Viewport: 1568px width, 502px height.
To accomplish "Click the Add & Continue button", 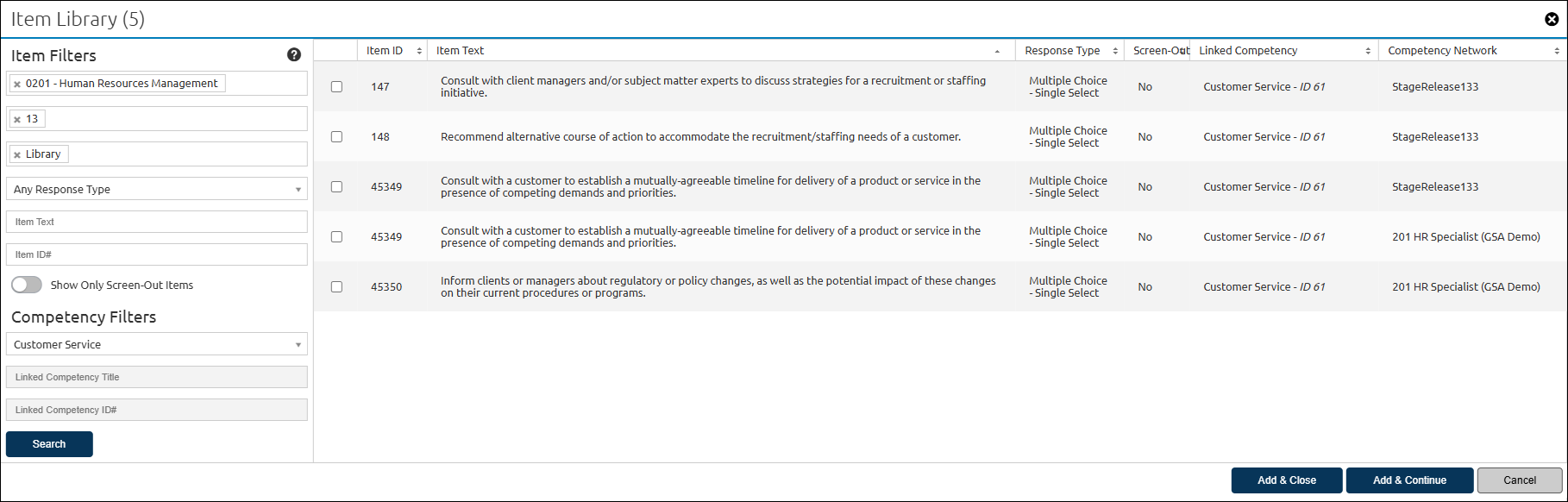I will [x=1410, y=480].
